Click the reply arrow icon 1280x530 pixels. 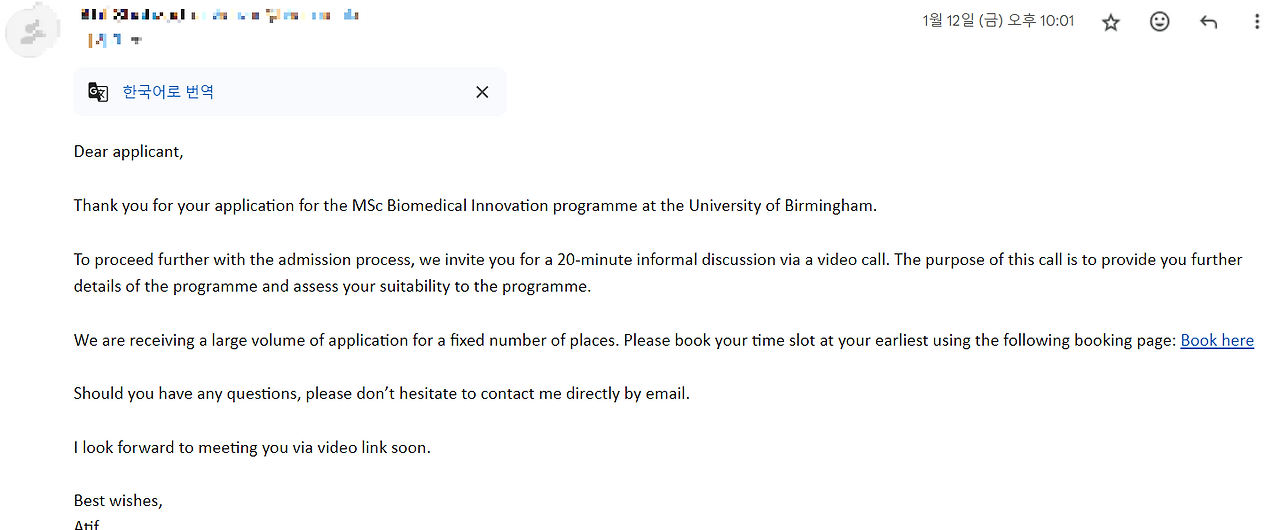point(1208,22)
